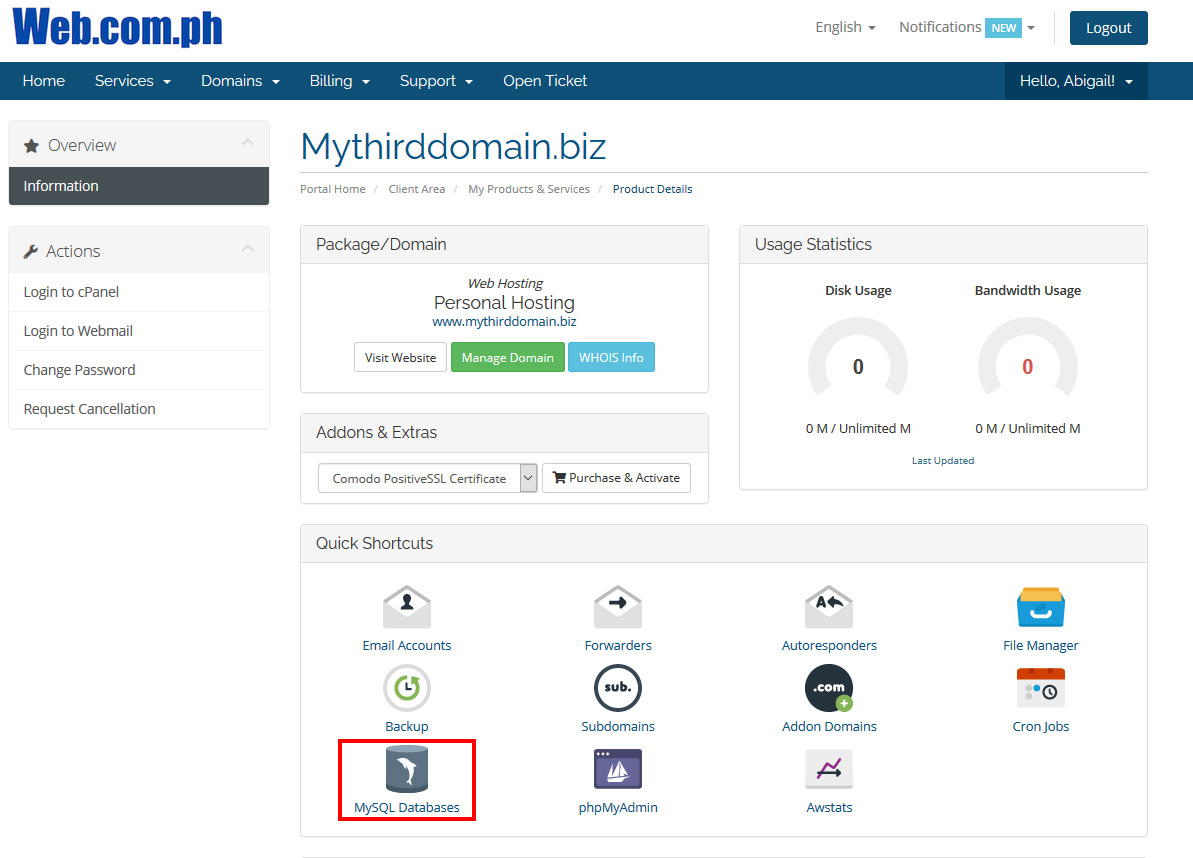Image resolution: width=1193 pixels, height=858 pixels.
Task: Collapse the Overview sidebar panel
Action: [x=247, y=142]
